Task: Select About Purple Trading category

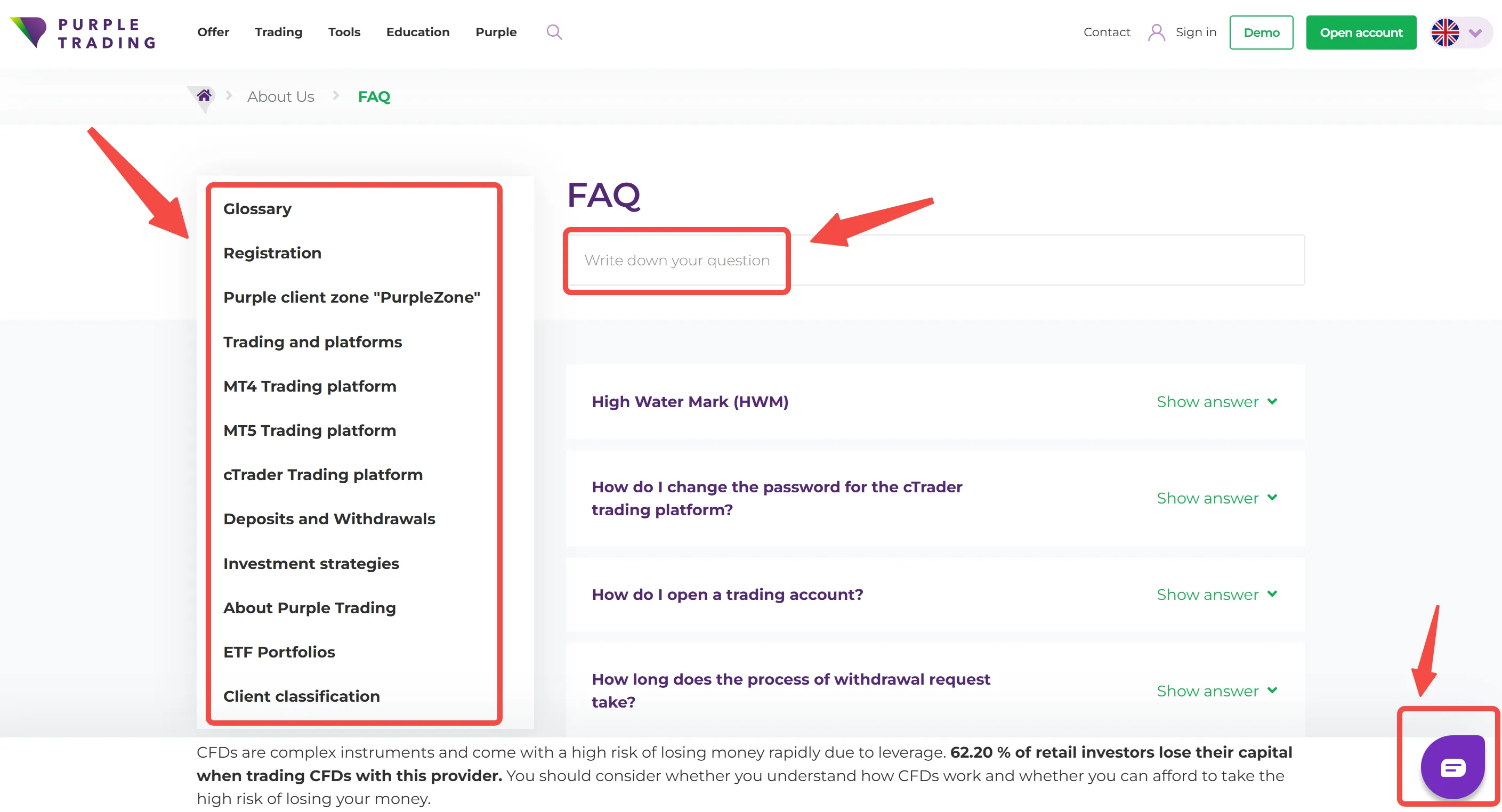Action: click(310, 608)
